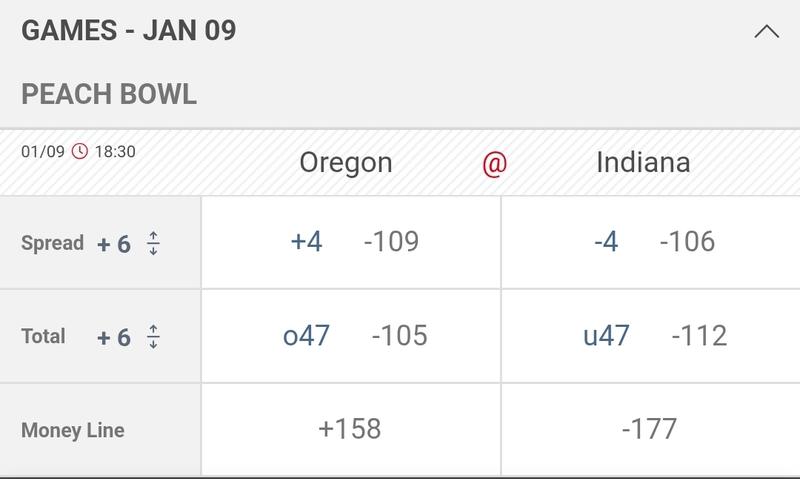Screen dimensions: 800x479
Task: Expand Spread alternate lines arrows icon
Action: click(x=153, y=243)
